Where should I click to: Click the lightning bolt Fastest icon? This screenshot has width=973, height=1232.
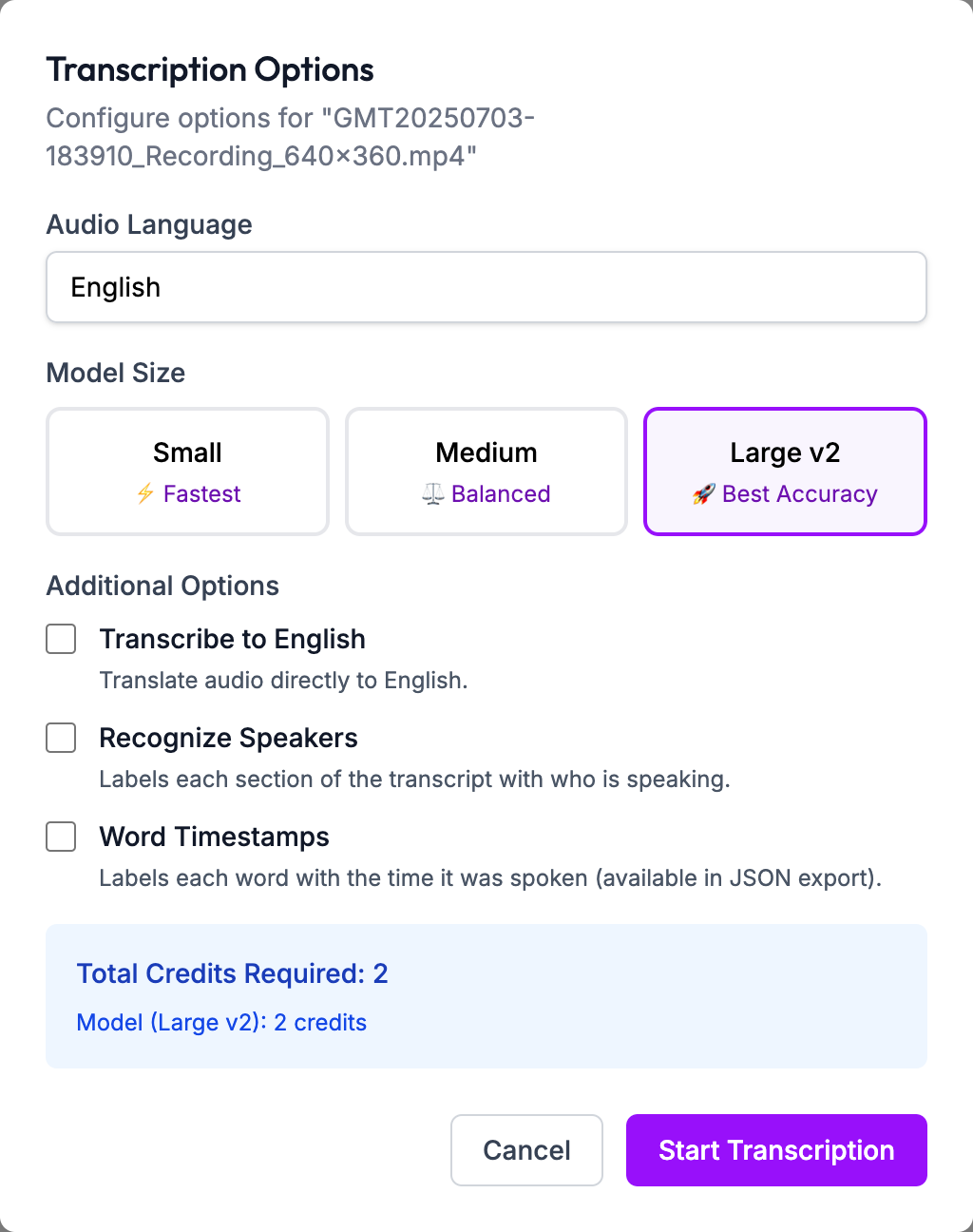(145, 494)
